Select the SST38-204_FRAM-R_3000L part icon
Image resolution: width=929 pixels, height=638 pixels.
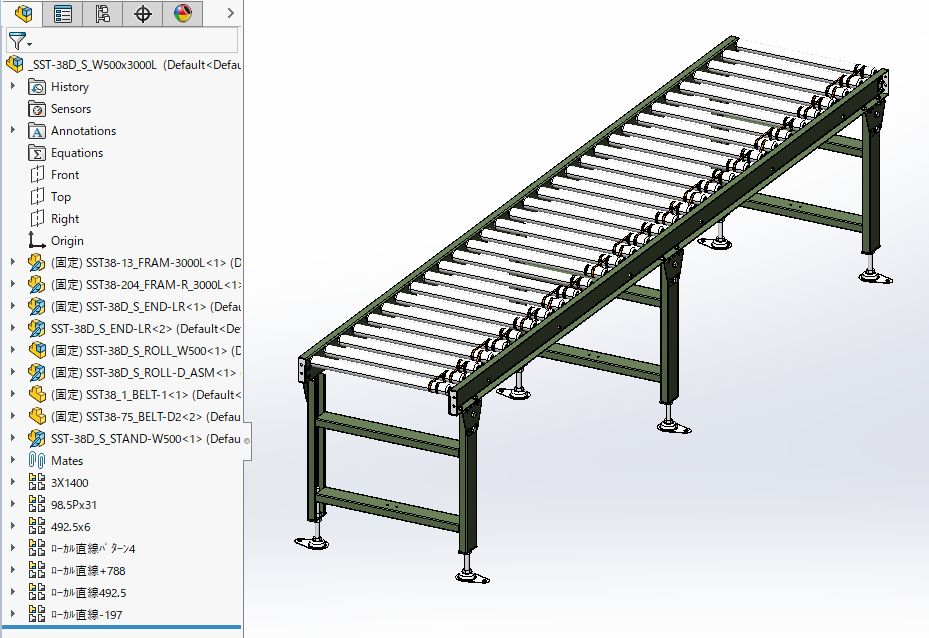click(x=37, y=284)
